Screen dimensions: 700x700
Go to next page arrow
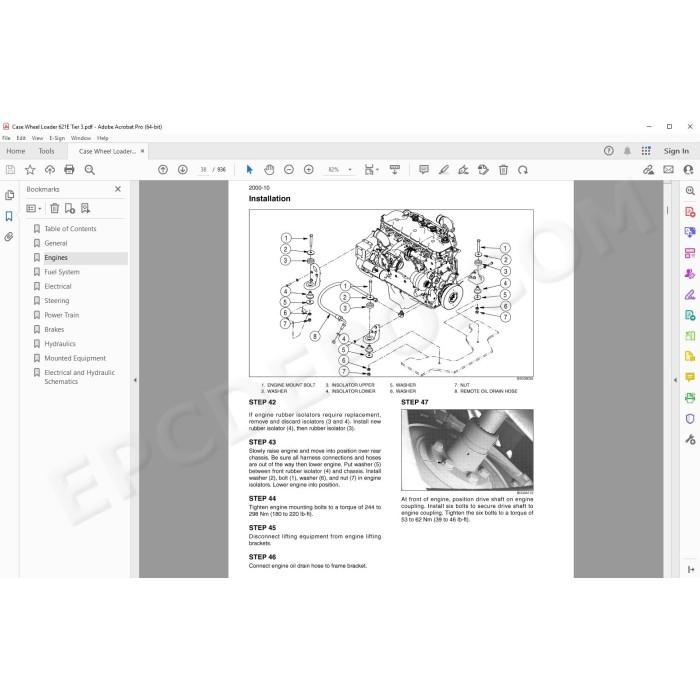tap(183, 170)
